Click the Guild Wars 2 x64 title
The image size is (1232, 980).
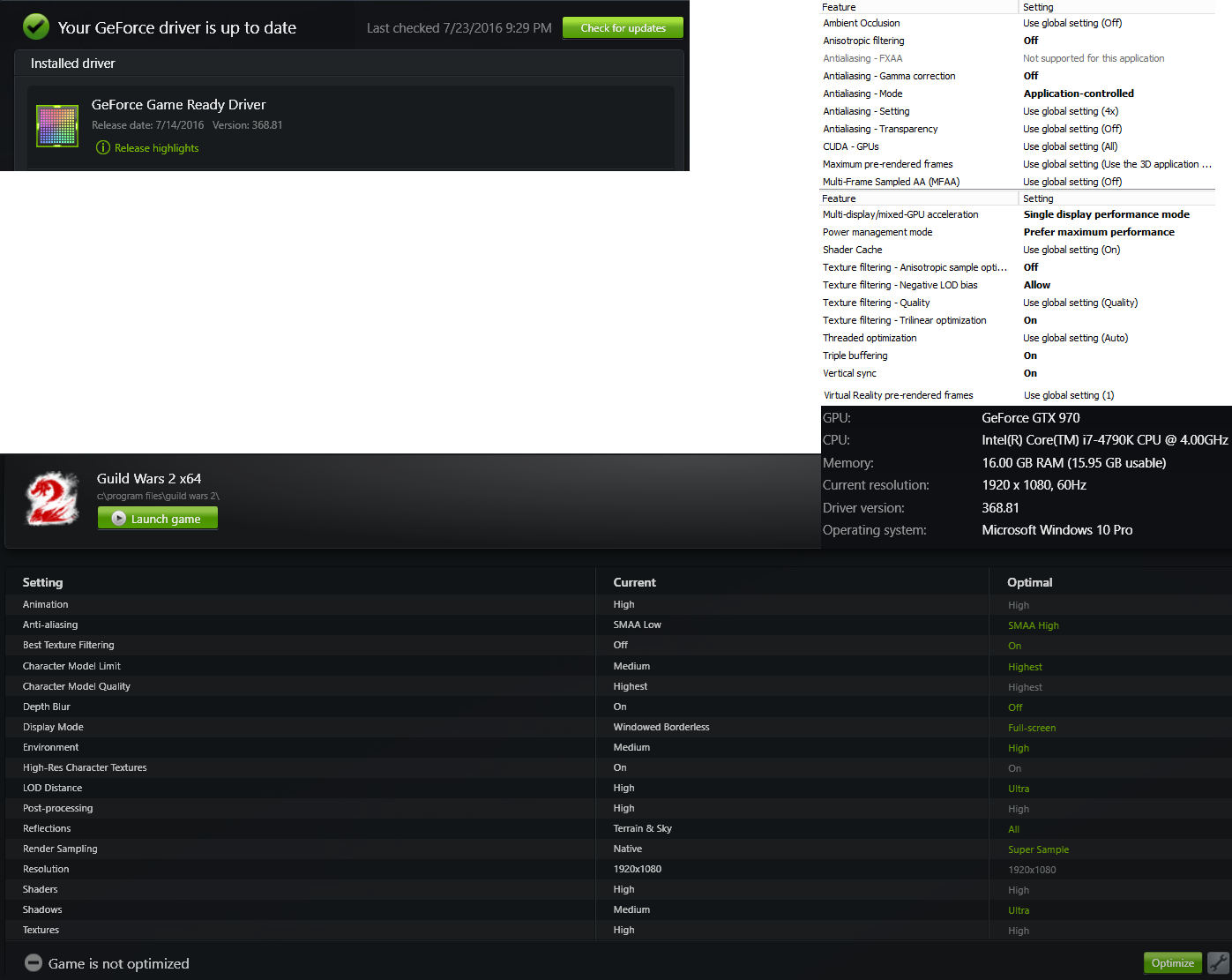coord(148,478)
